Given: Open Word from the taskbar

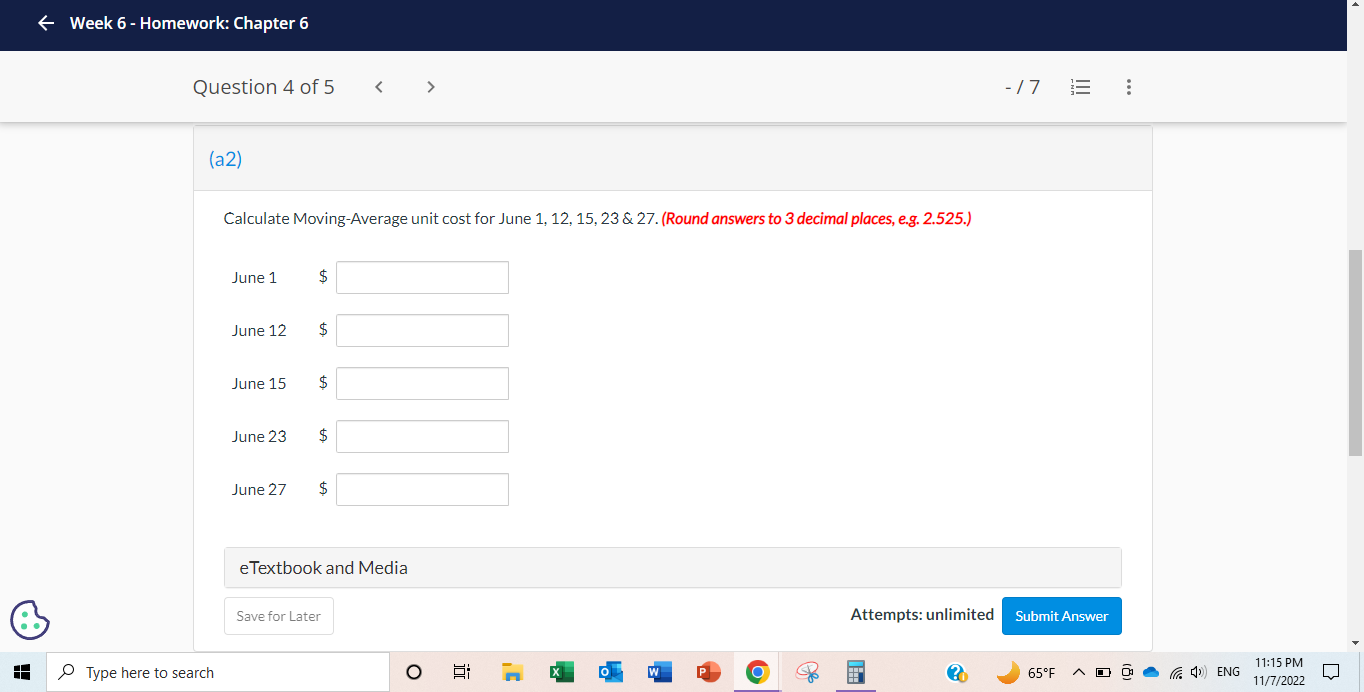Looking at the screenshot, I should tap(659, 673).
